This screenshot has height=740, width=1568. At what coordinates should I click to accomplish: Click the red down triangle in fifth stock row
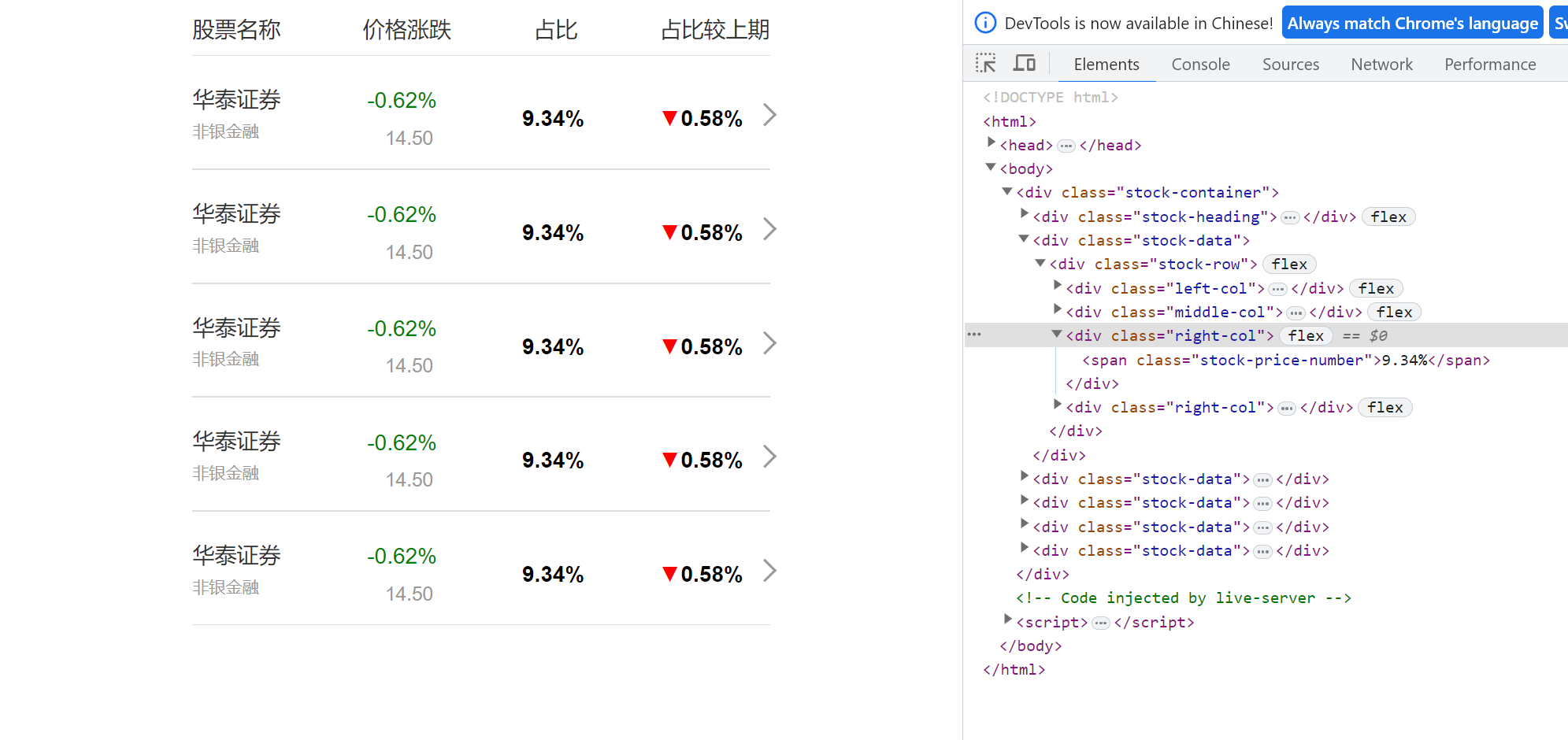pyautogui.click(x=670, y=575)
